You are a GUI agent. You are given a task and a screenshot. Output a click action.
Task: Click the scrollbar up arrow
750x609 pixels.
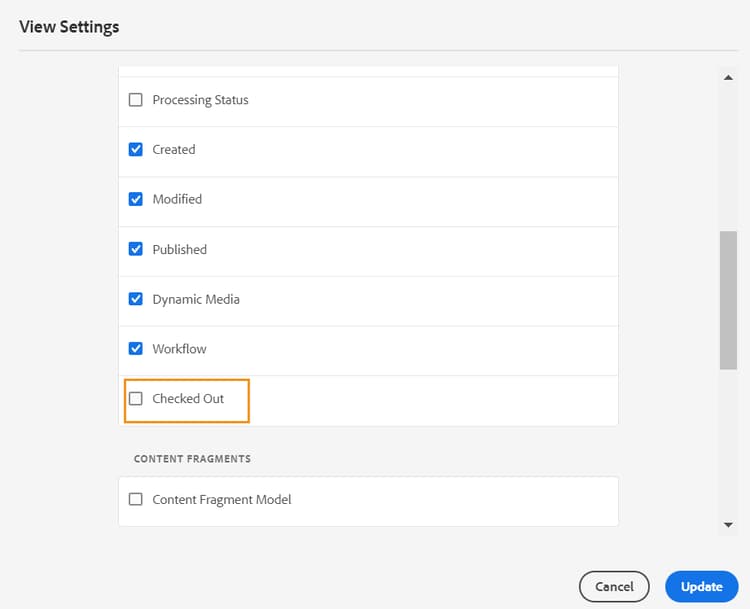pyautogui.click(x=728, y=77)
